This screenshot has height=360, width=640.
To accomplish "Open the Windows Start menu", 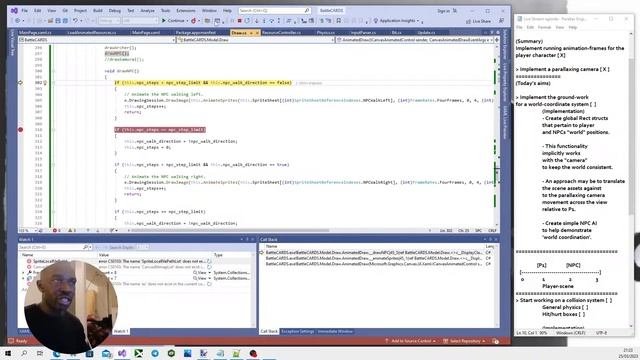I will coord(8,353).
